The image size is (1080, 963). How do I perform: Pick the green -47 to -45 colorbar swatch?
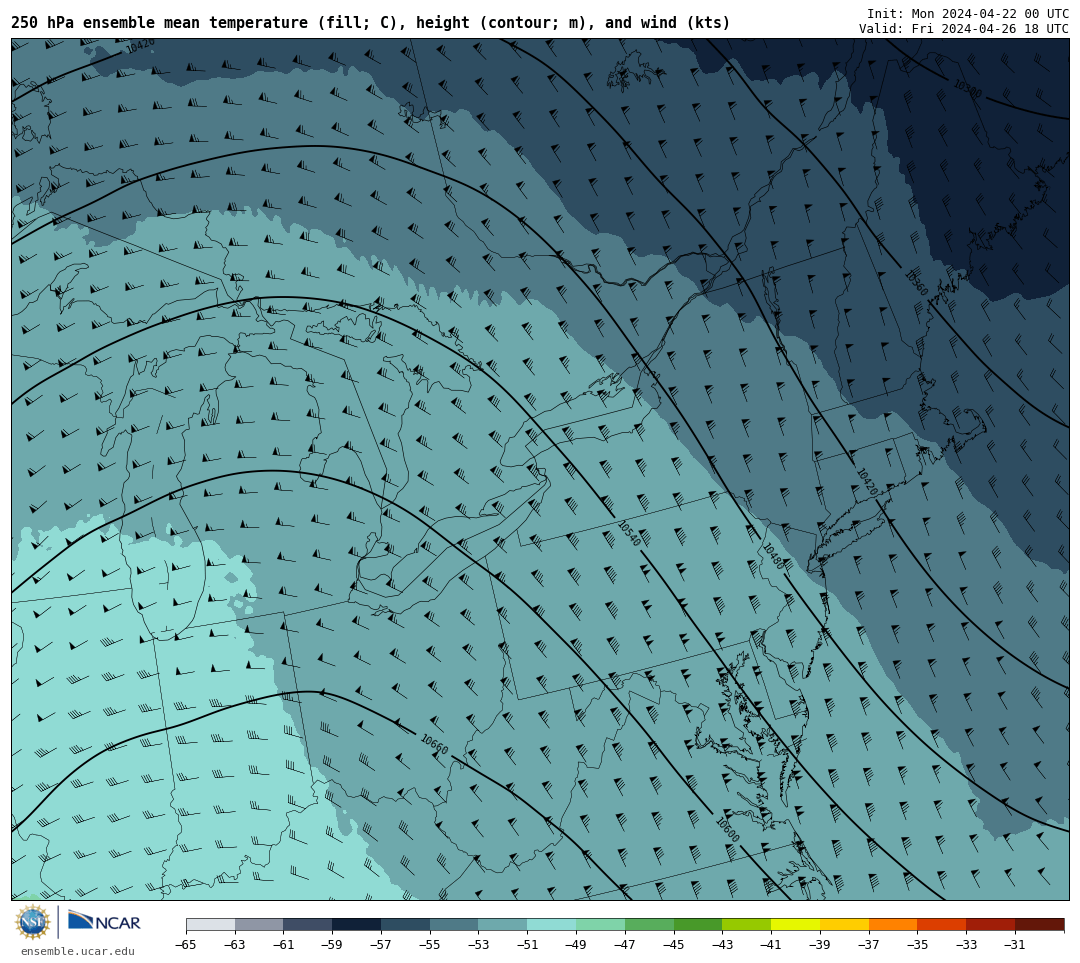tap(650, 925)
